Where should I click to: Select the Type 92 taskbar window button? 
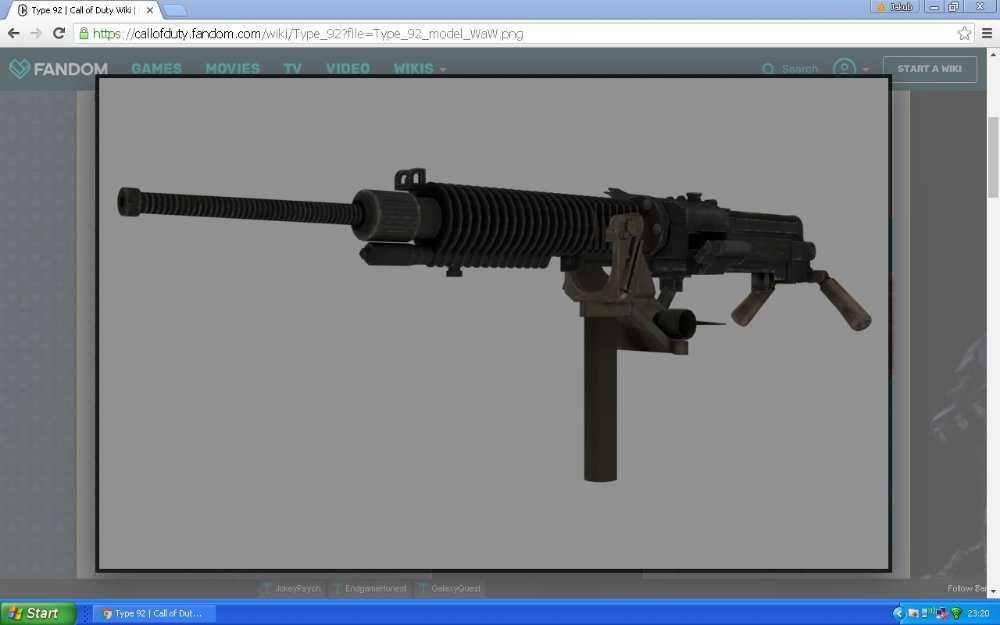(154, 614)
